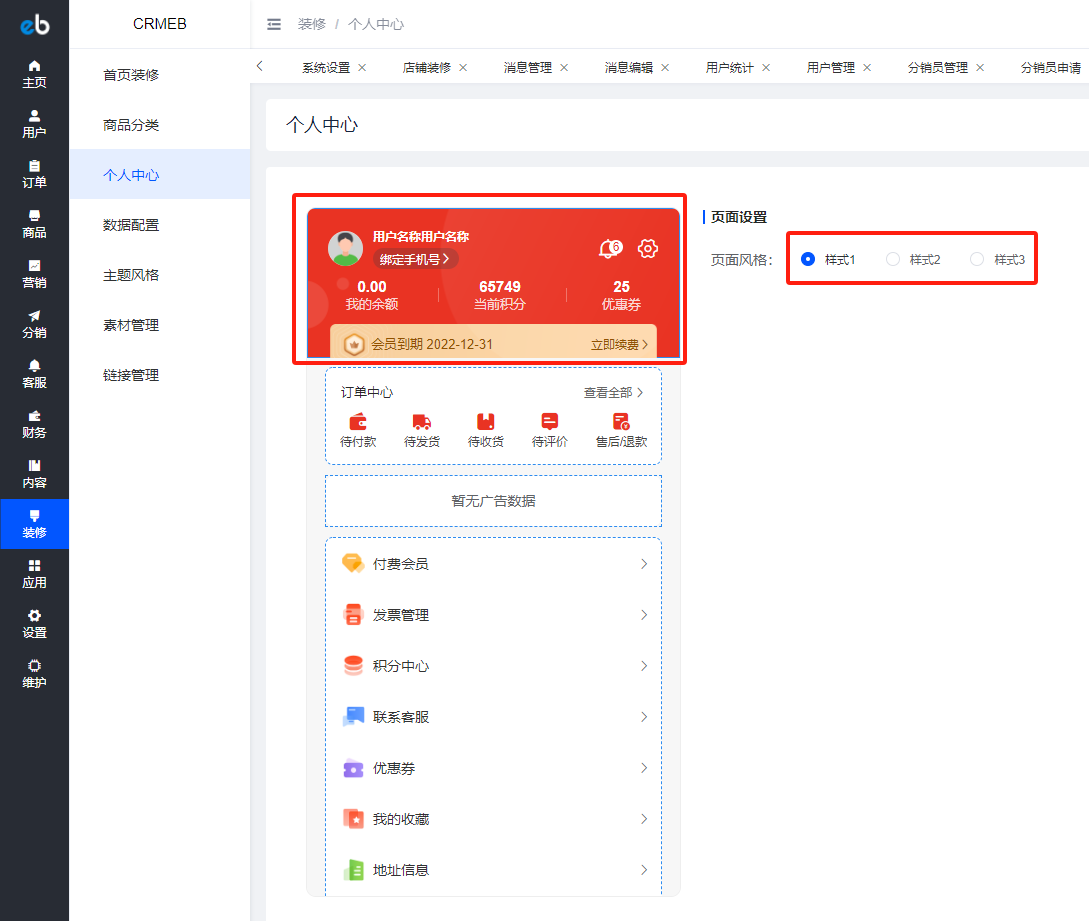1089x921 pixels.
Task: Toggle the sidebar collapse hamburger icon
Action: (274, 24)
